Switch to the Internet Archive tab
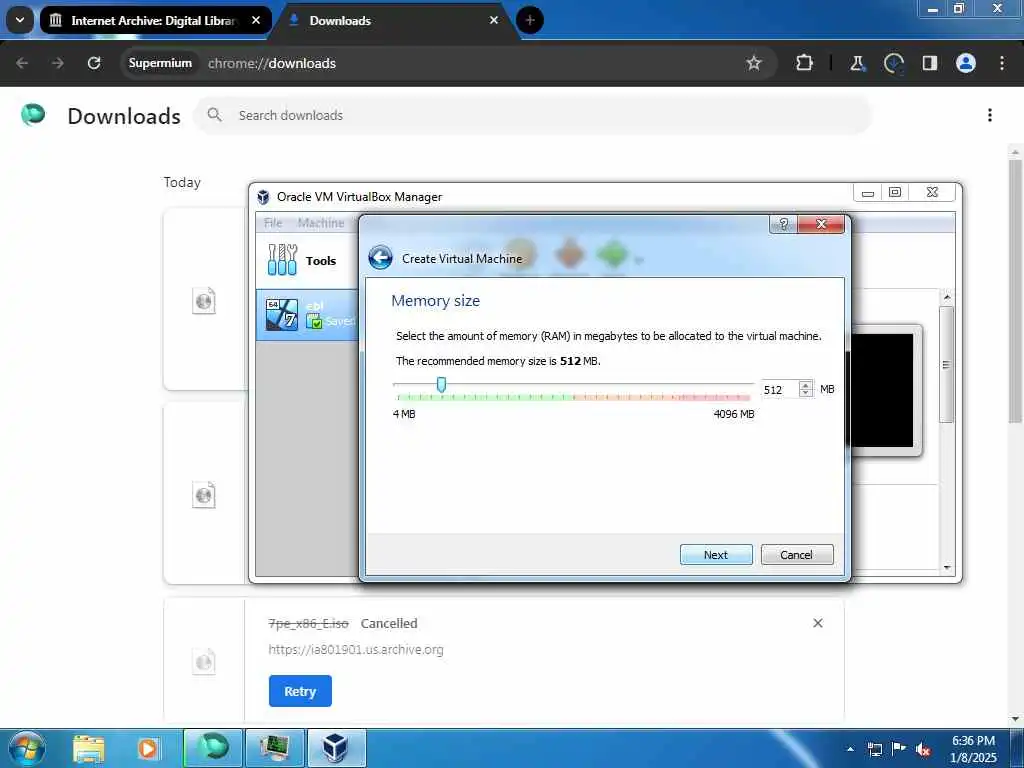This screenshot has height=768, width=1024. 155,21
